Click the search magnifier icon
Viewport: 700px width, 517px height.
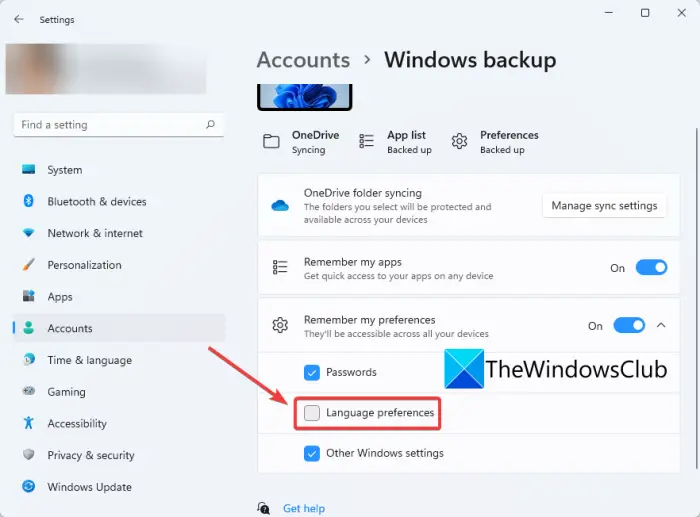(210, 125)
